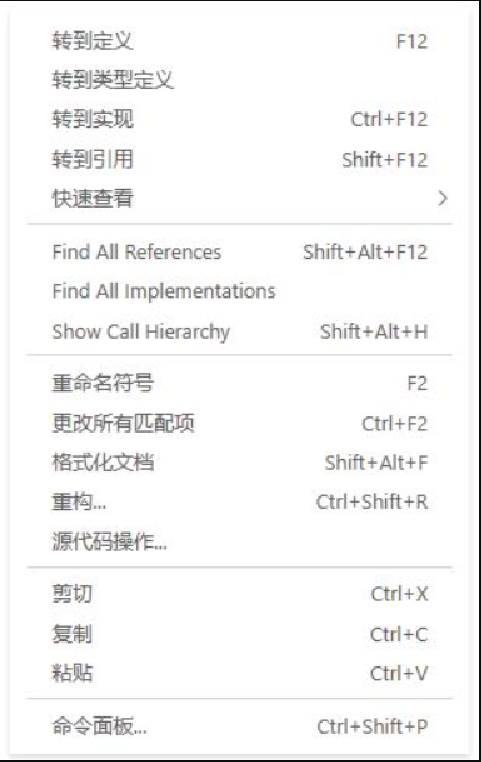Image resolution: width=481 pixels, height=762 pixels.
Task: Click the Shift+Alt+F12 shortcut label
Action: point(365,252)
